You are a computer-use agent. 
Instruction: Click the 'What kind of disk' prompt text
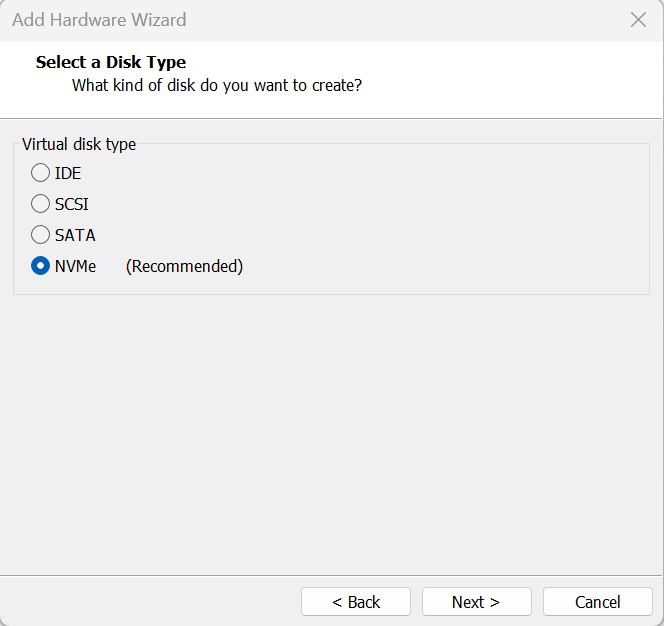[x=217, y=86]
